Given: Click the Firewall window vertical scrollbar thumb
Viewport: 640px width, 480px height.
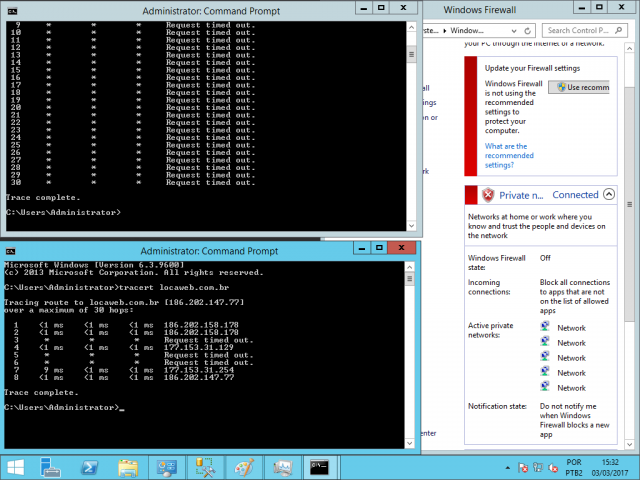Looking at the screenshot, I should (629, 204).
